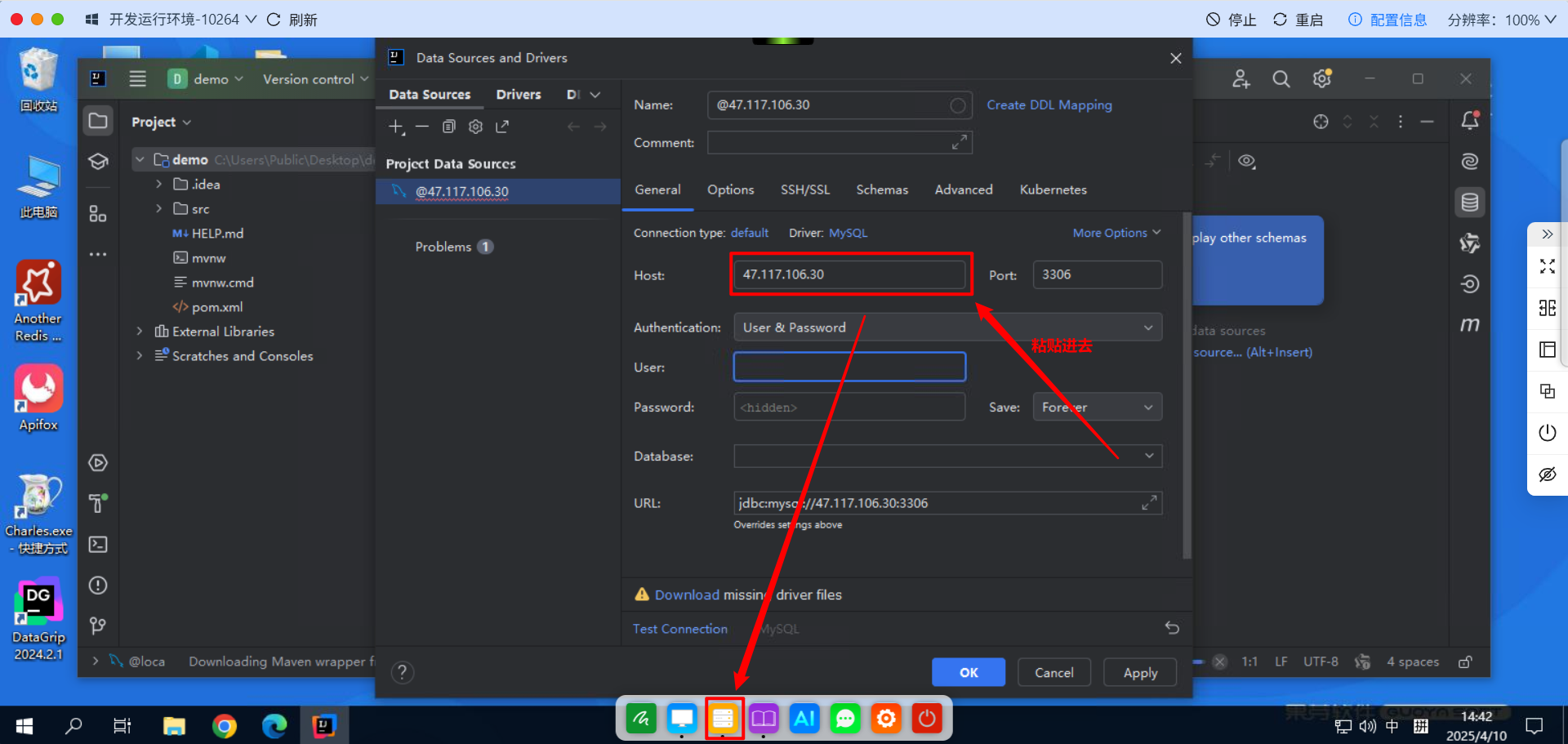Screen dimensions: 1568x744
Task: Show more tool windows ellipsis
Action: tap(98, 254)
